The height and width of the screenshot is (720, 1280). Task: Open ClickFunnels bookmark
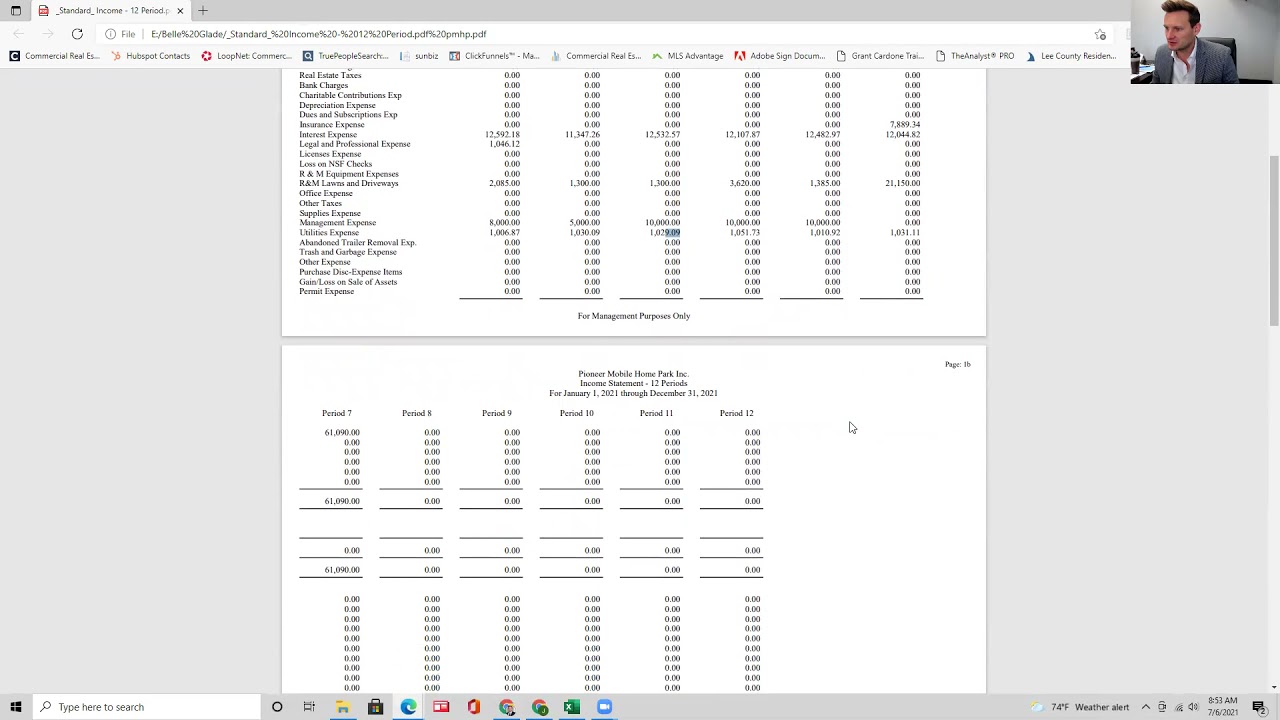click(494, 56)
